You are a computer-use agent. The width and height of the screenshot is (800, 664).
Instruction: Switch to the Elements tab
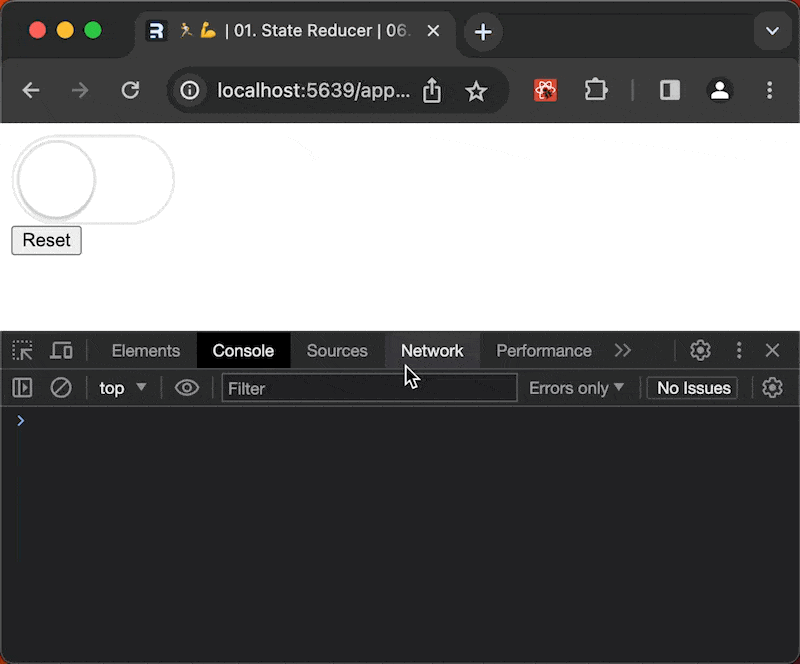[x=146, y=351]
